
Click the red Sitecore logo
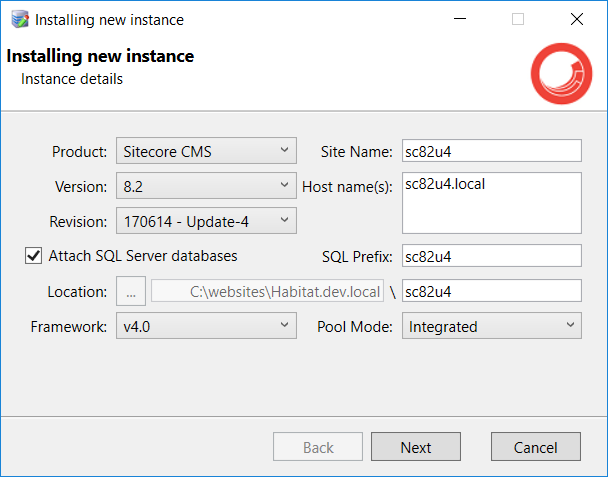[561, 73]
